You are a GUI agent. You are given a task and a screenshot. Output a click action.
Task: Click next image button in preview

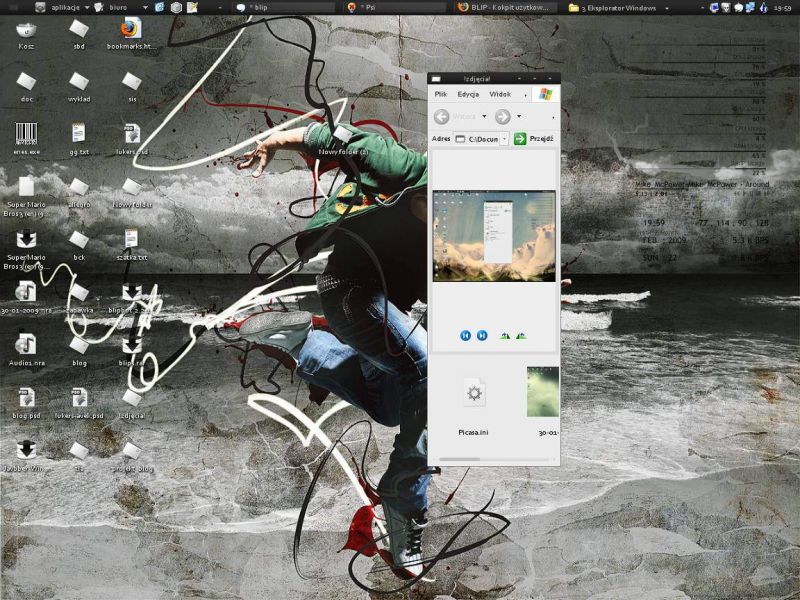[x=482, y=335]
